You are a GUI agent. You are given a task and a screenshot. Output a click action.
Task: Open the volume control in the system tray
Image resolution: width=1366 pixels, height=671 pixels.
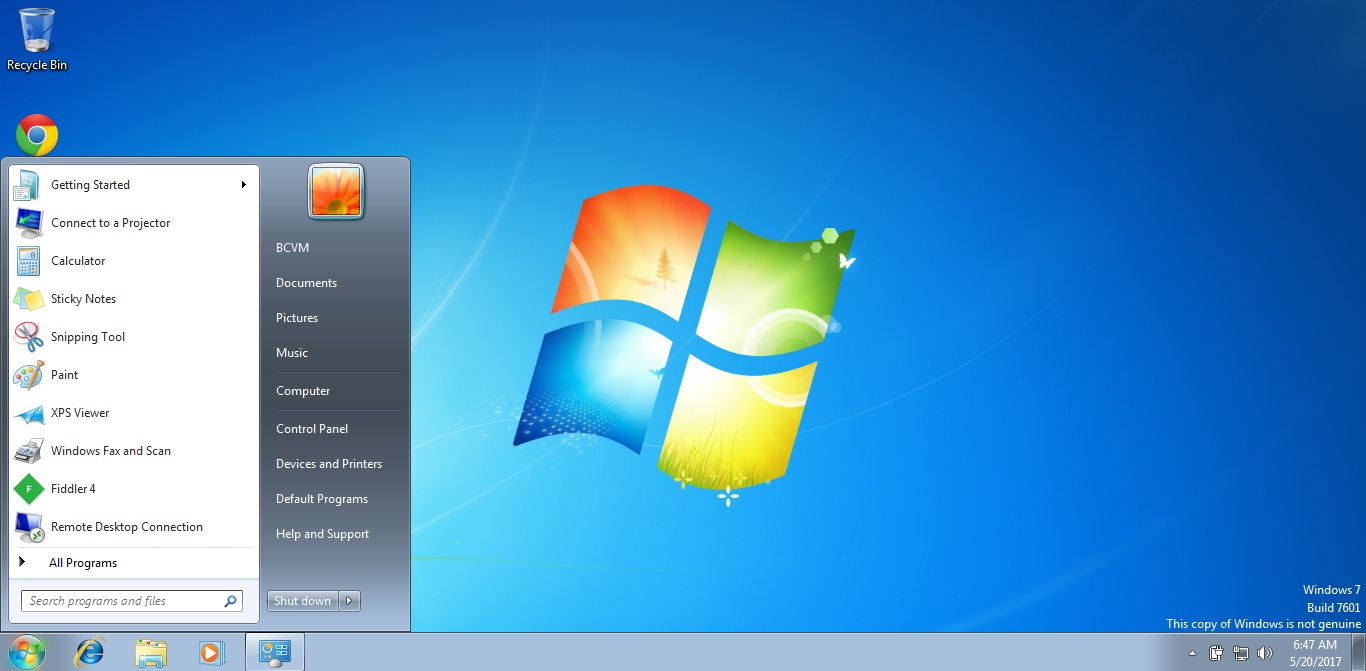click(1262, 652)
